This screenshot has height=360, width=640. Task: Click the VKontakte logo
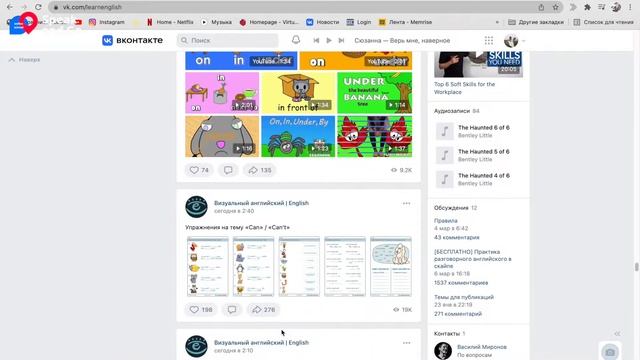133,40
